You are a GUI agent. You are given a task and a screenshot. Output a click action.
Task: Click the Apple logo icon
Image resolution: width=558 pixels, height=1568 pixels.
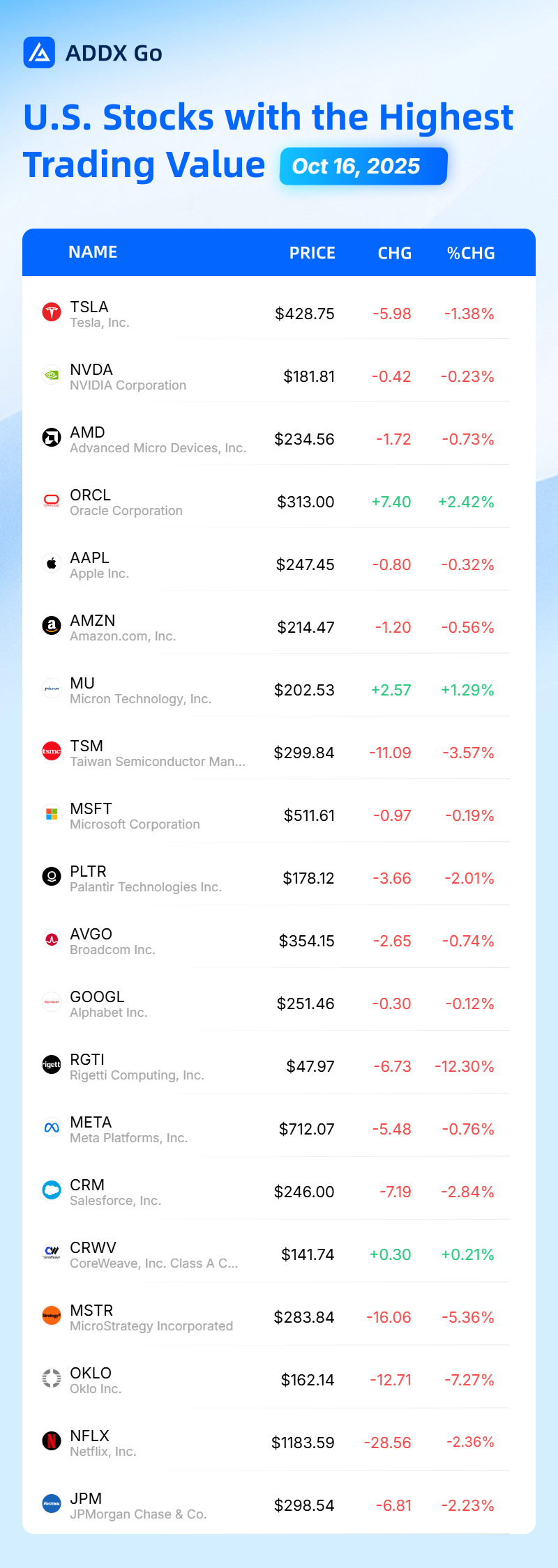[x=52, y=563]
